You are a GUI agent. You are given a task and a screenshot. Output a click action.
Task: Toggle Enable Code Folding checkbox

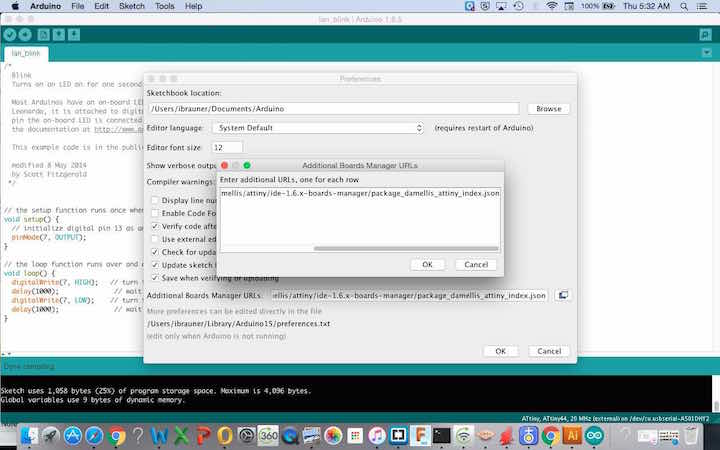click(155, 213)
